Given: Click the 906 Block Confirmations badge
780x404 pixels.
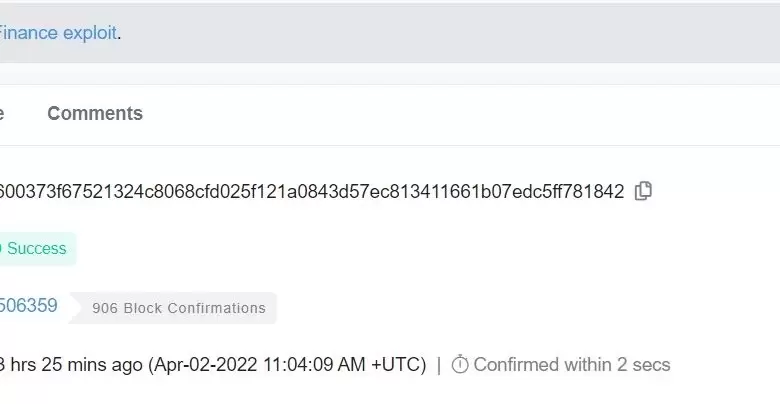Looking at the screenshot, I should click(x=178, y=308).
